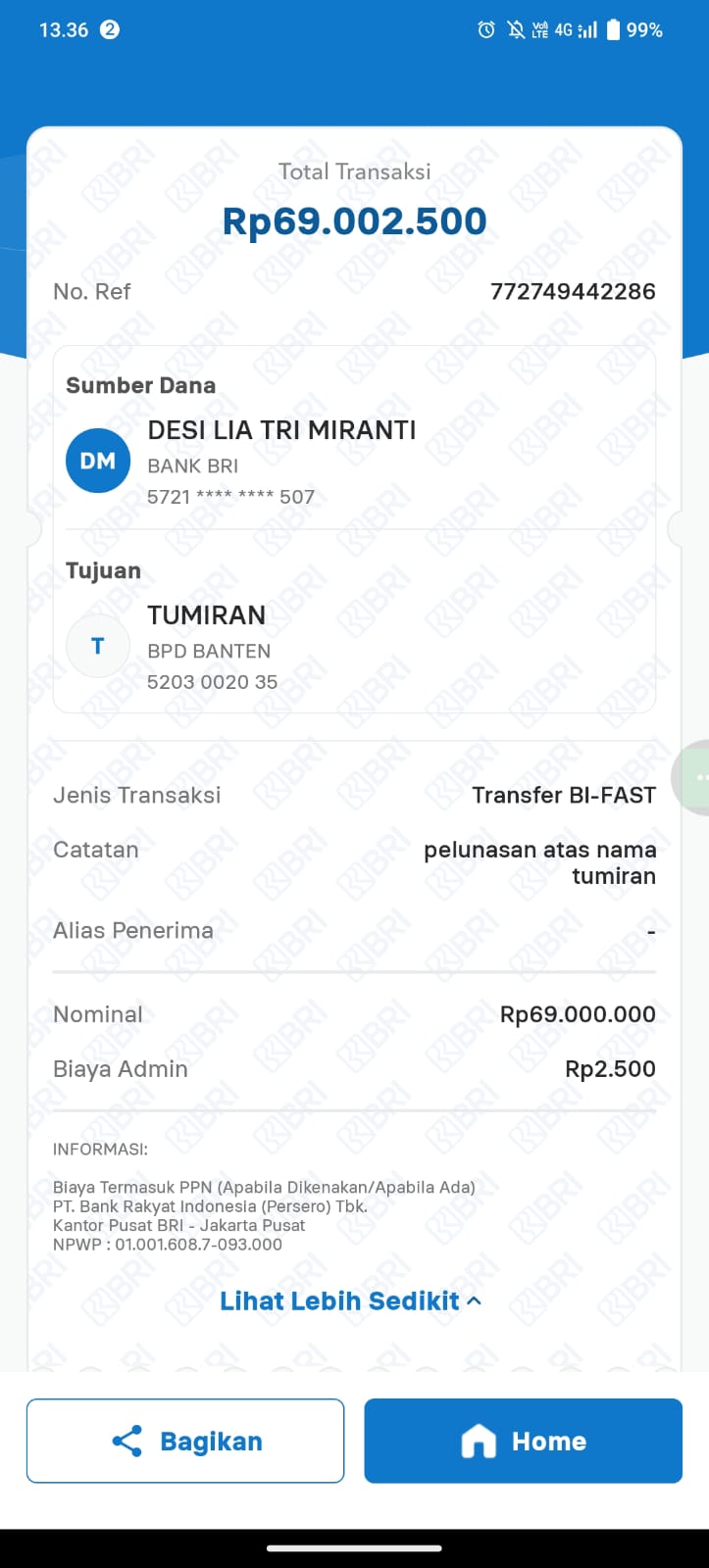Tap the T recipient avatar circle
This screenshot has width=709, height=1568.
click(x=98, y=646)
